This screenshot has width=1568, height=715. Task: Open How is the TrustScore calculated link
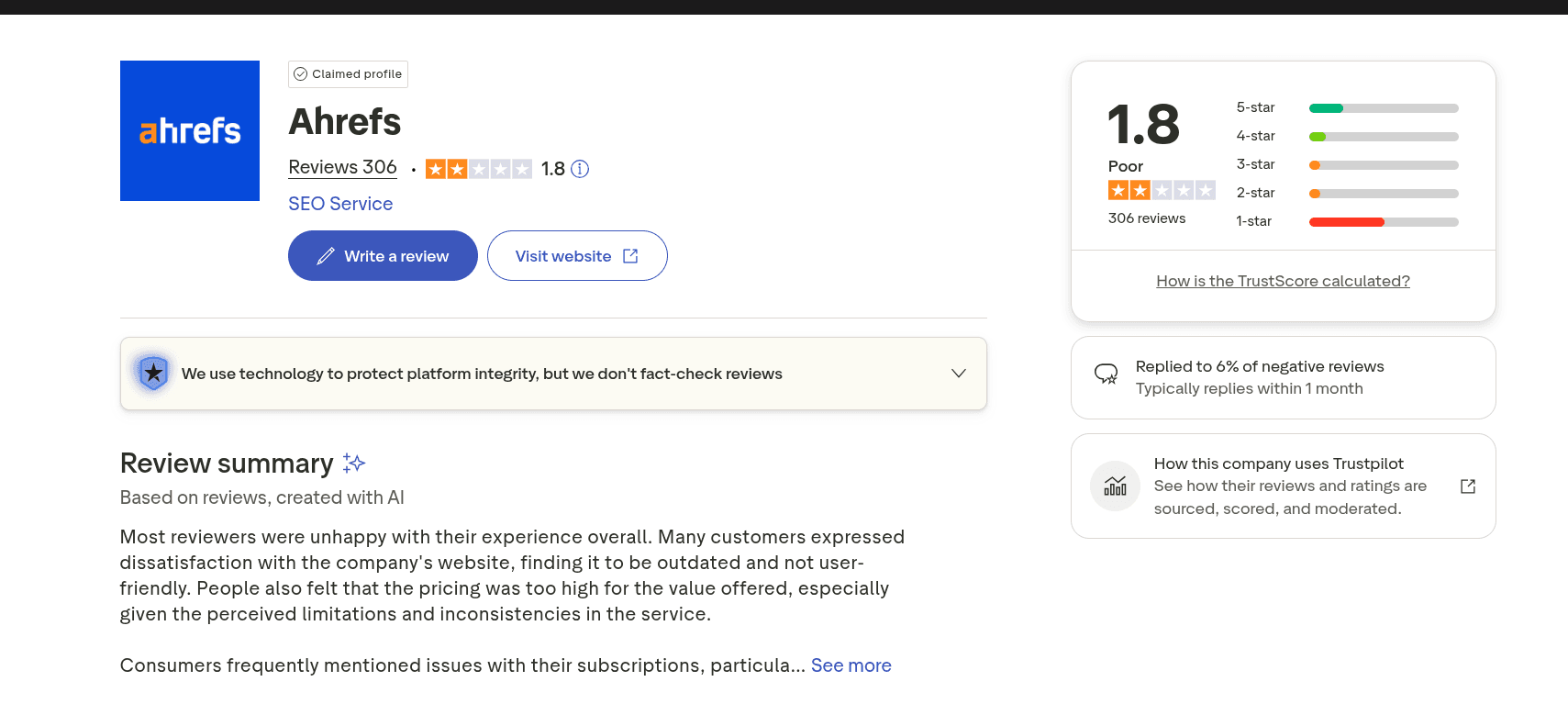point(1283,281)
